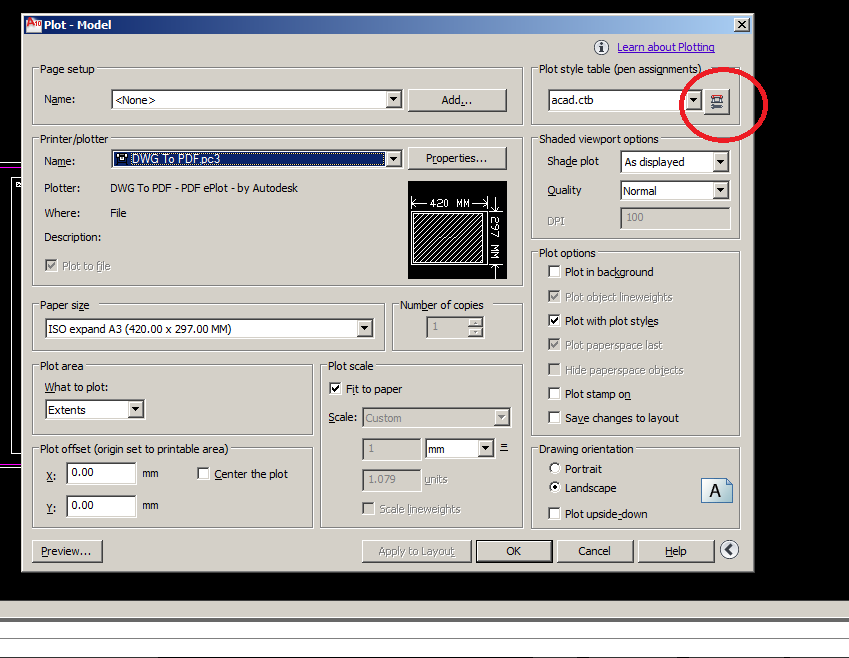Click the Plot to file checkbox
Viewport: 849px width, 658px height.
coord(51,265)
